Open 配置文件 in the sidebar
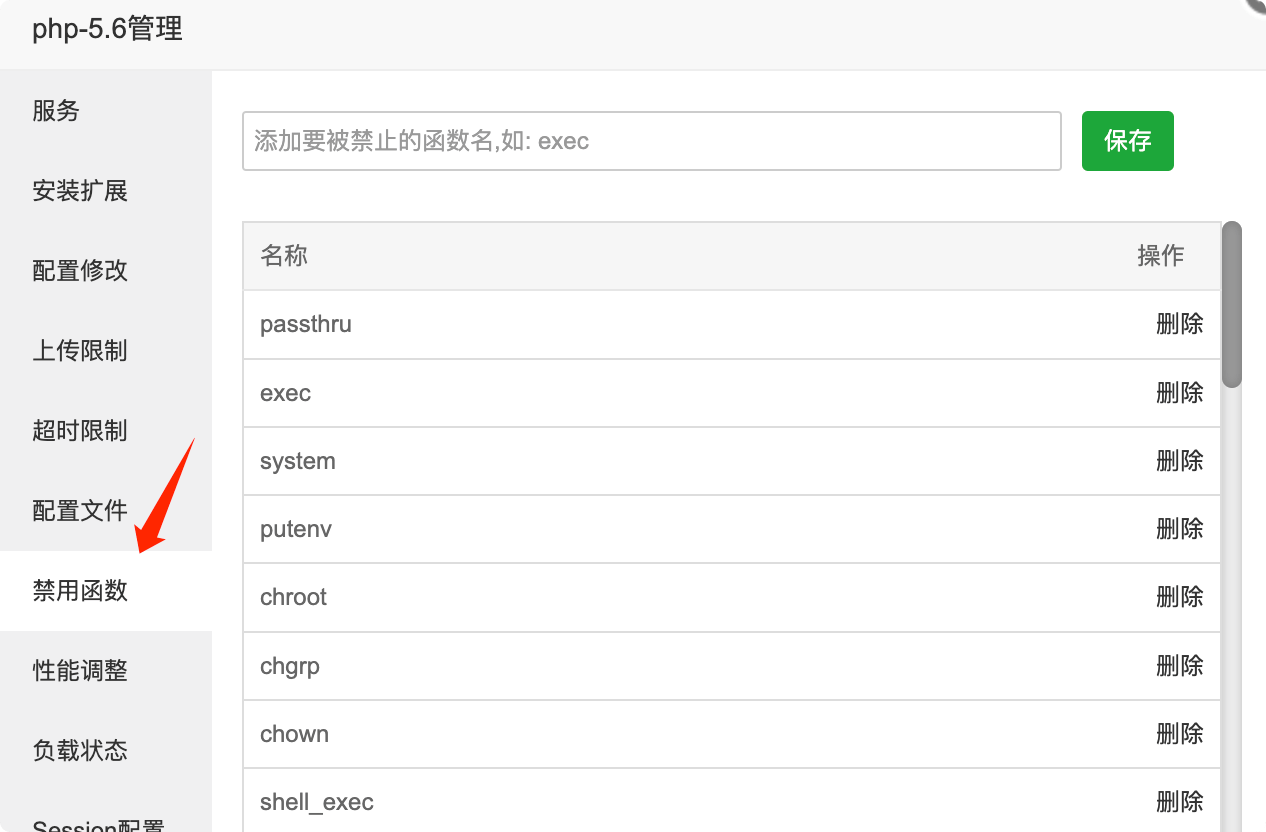The image size is (1266, 832). tap(80, 511)
